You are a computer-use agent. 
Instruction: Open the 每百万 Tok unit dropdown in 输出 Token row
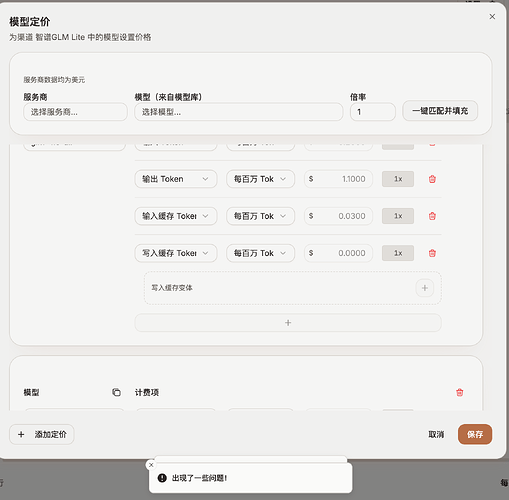pos(260,179)
